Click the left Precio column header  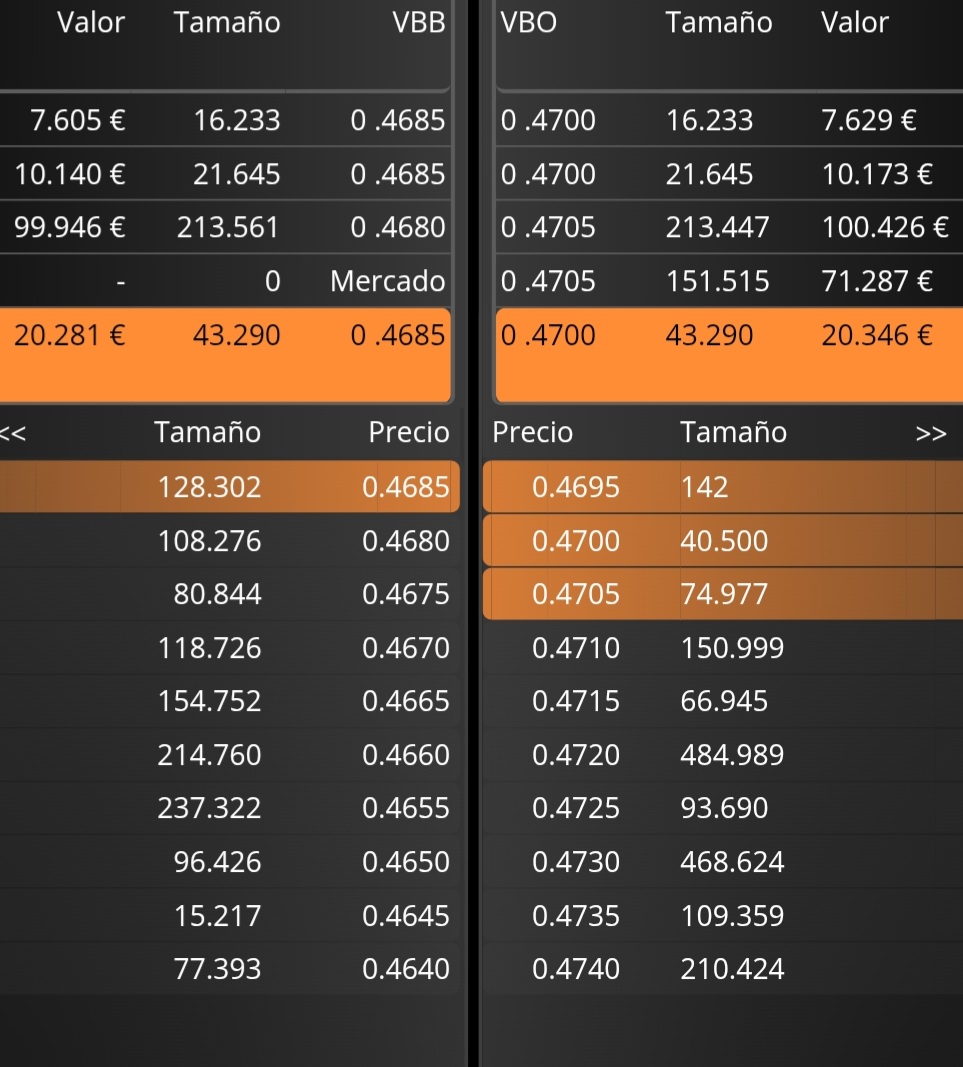click(409, 433)
